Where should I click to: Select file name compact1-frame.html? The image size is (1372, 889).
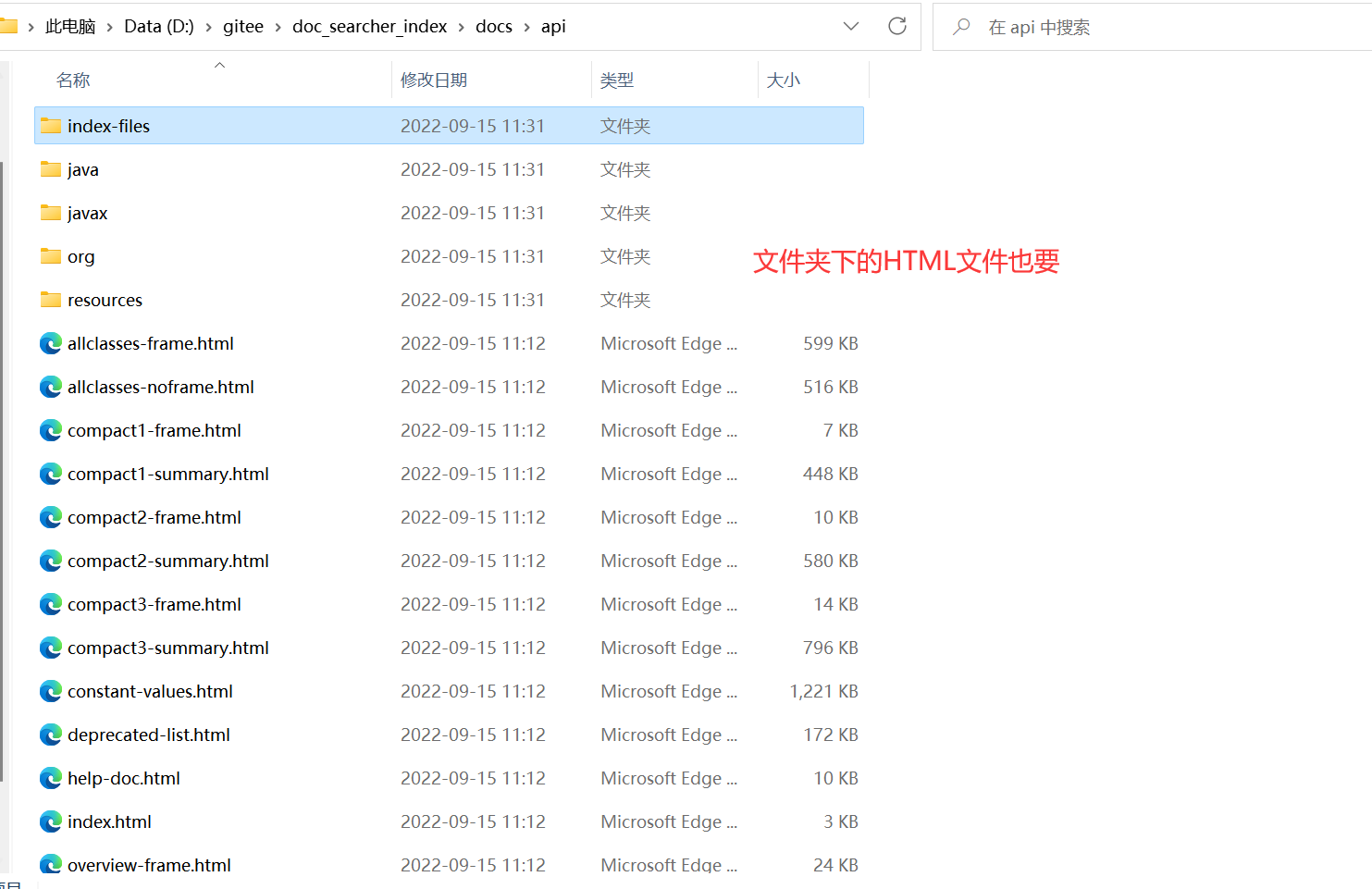point(155,430)
